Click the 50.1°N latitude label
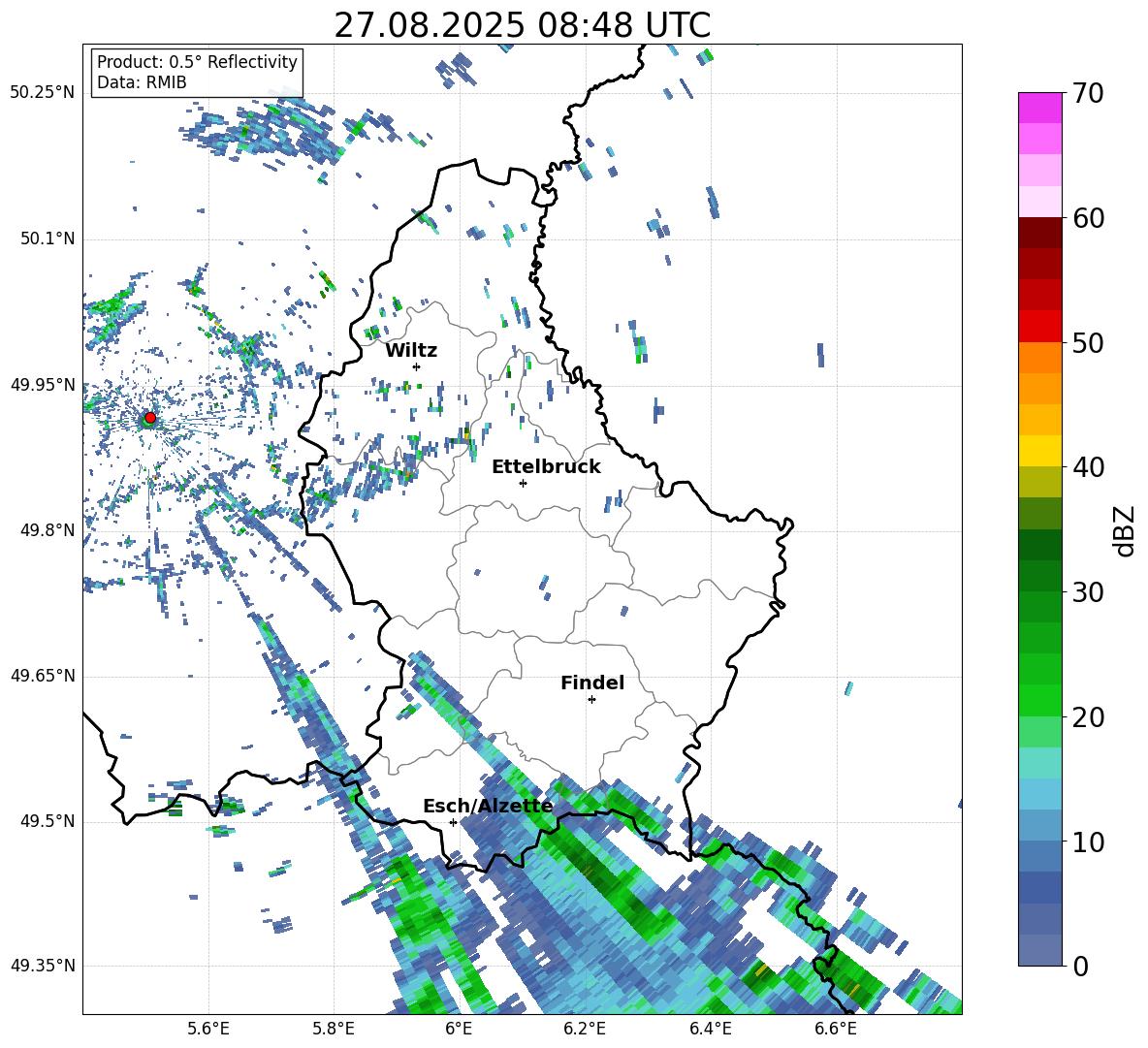Image resolution: width=1148 pixels, height=1048 pixels. 48,239
